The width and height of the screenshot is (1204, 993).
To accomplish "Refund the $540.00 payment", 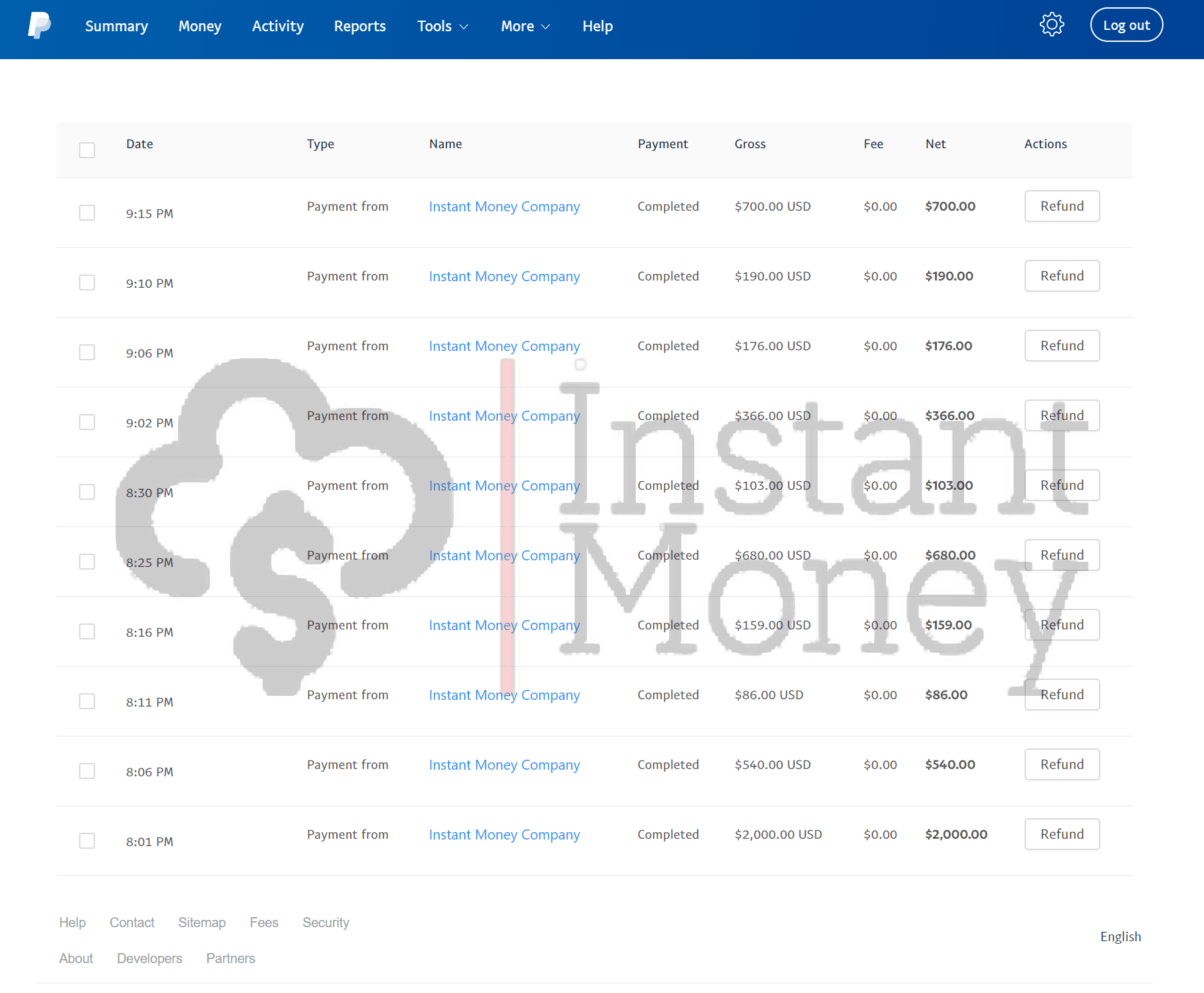I will click(x=1062, y=764).
